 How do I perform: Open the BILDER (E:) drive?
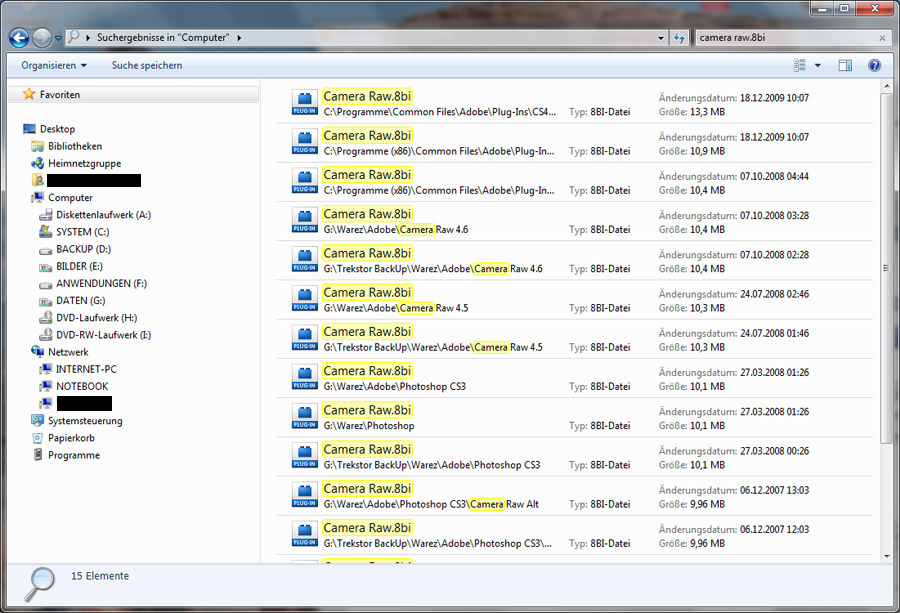[x=79, y=266]
